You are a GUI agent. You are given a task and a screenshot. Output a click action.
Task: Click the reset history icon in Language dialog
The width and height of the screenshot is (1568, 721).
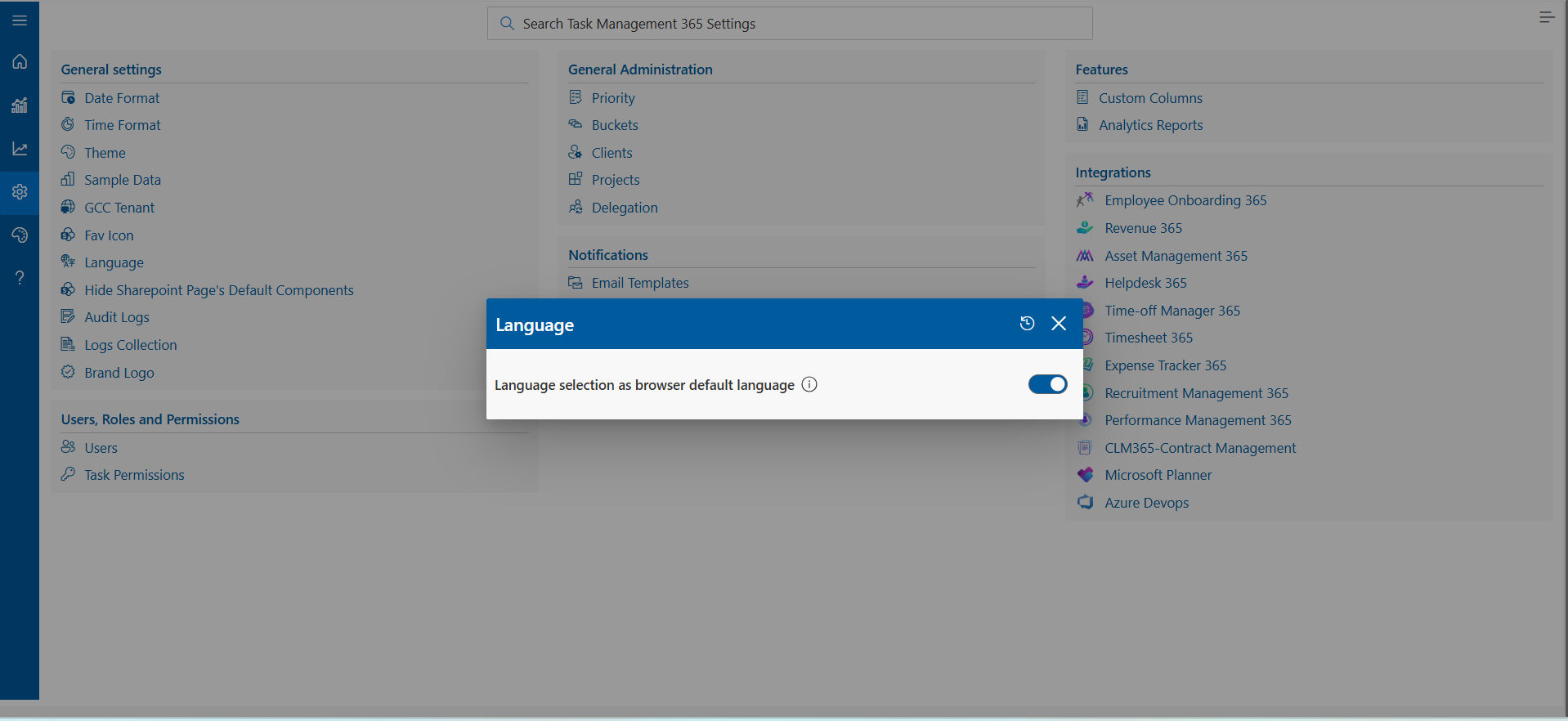[x=1028, y=324]
